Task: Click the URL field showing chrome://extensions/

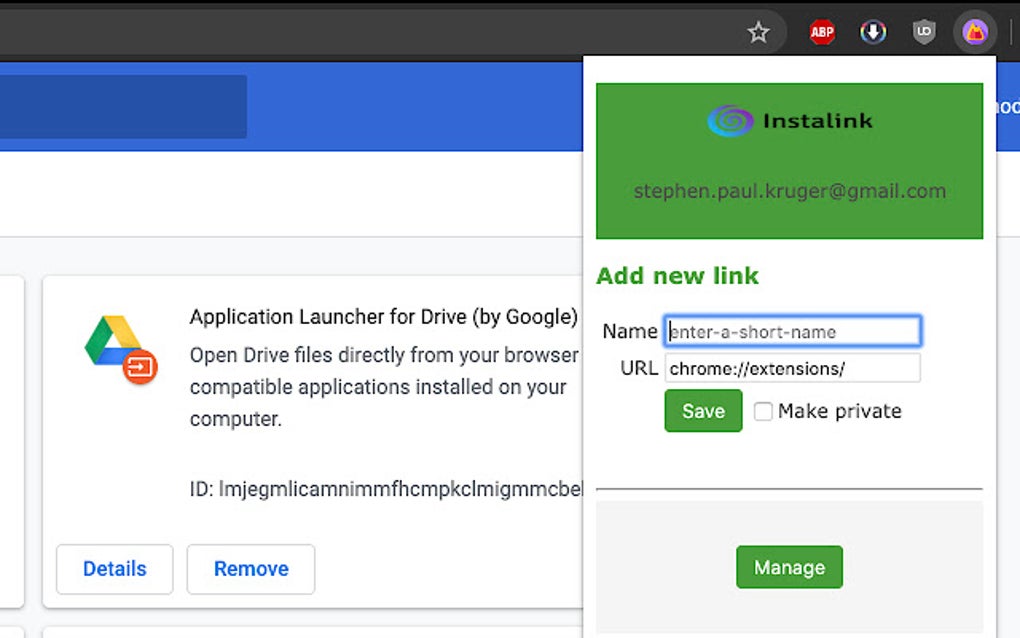Action: (792, 368)
